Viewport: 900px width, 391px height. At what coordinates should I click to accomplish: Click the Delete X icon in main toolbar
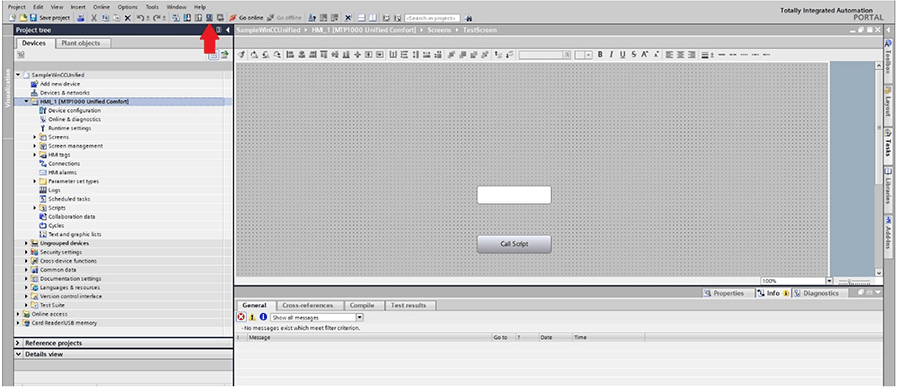tap(127, 18)
